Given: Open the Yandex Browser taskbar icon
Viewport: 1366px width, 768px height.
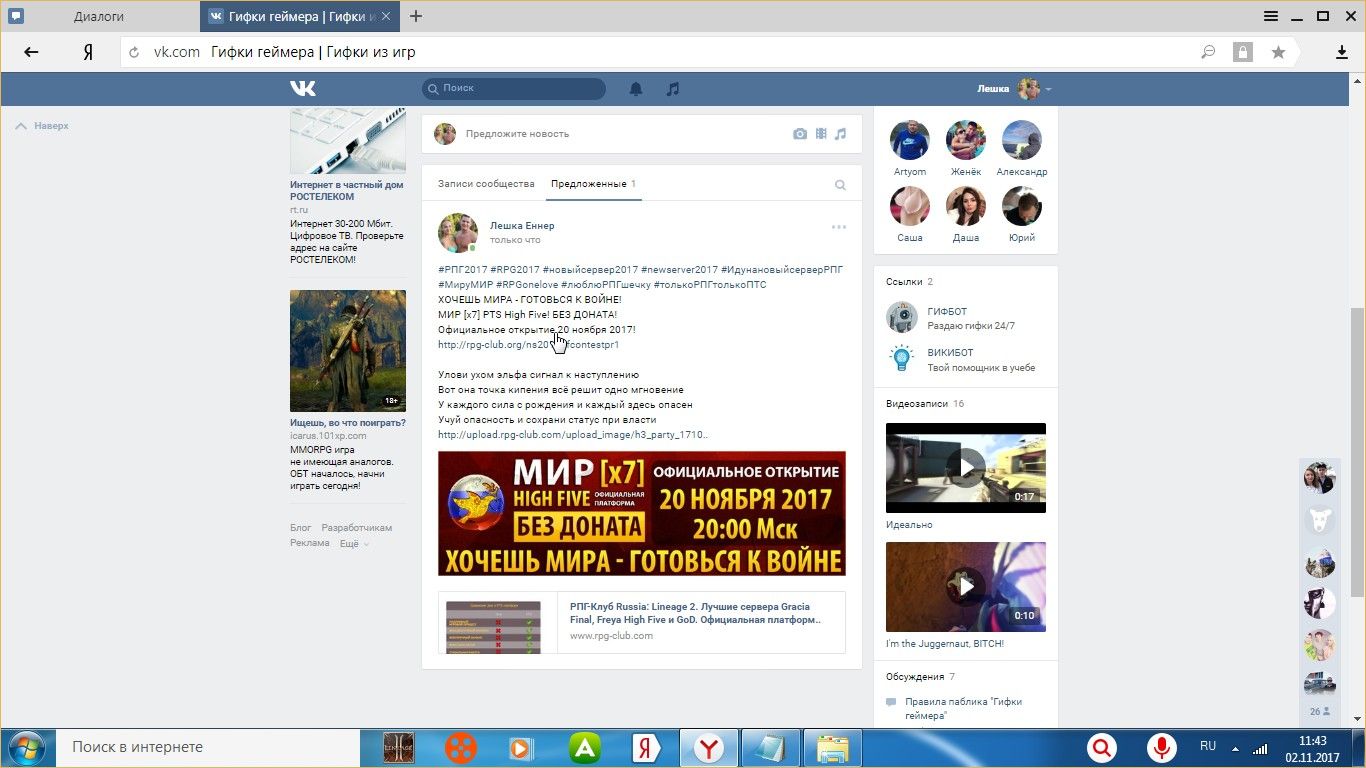Looking at the screenshot, I should (x=710, y=747).
